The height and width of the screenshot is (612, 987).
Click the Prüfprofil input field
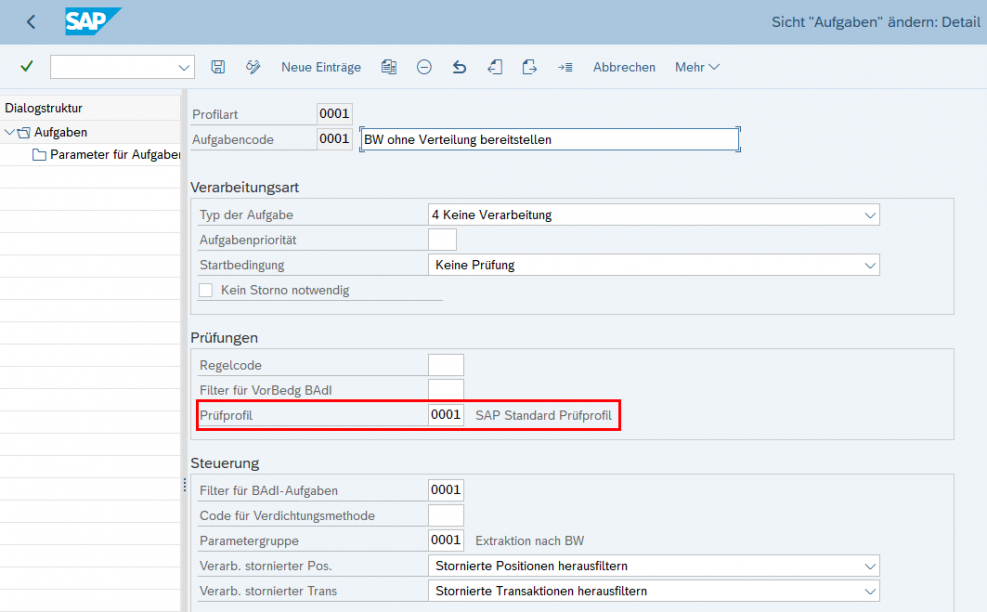click(x=446, y=415)
